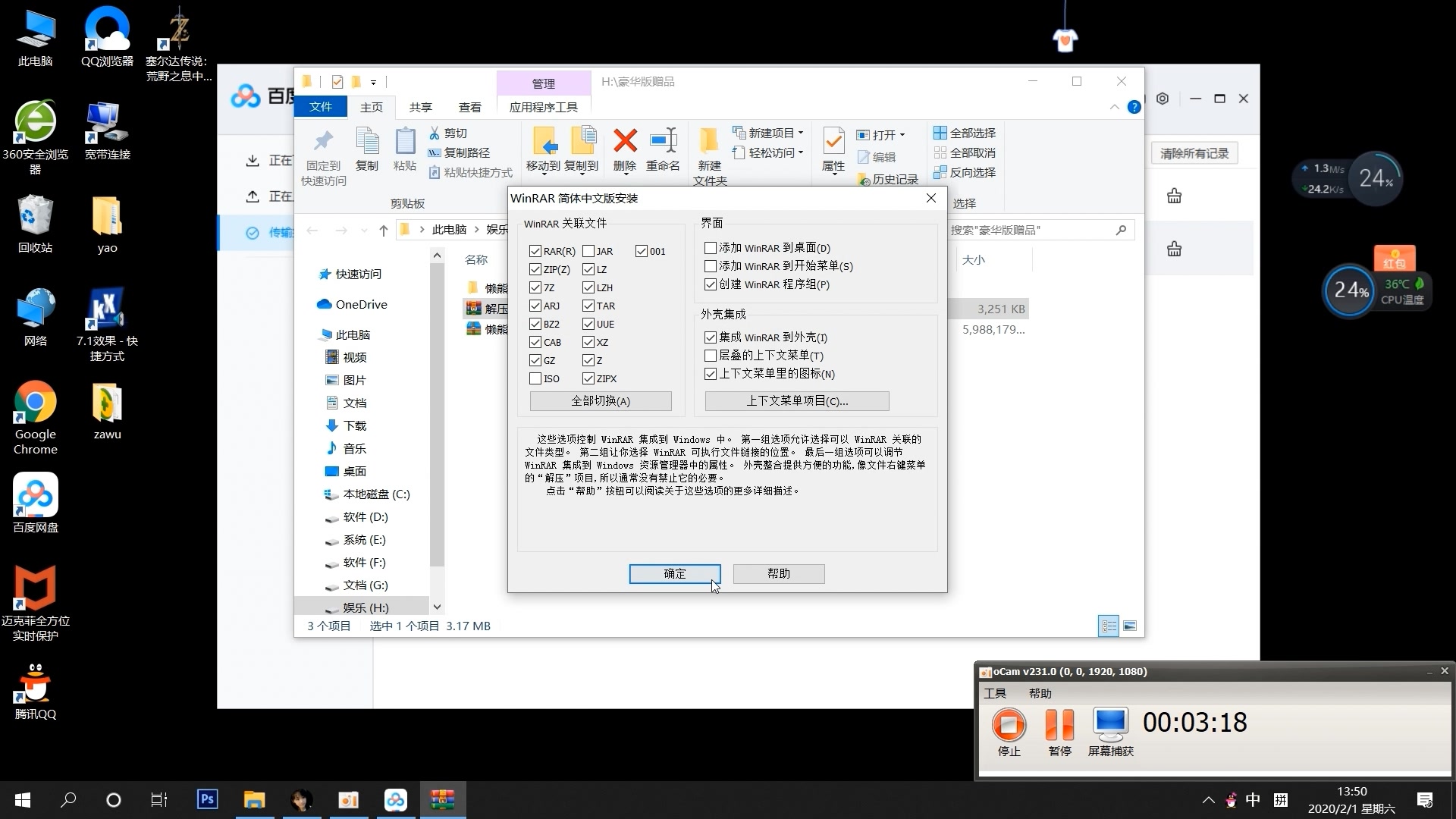Click 全部切换(A) toggle-all button
Viewport: 1456px width, 819px height.
(x=601, y=401)
